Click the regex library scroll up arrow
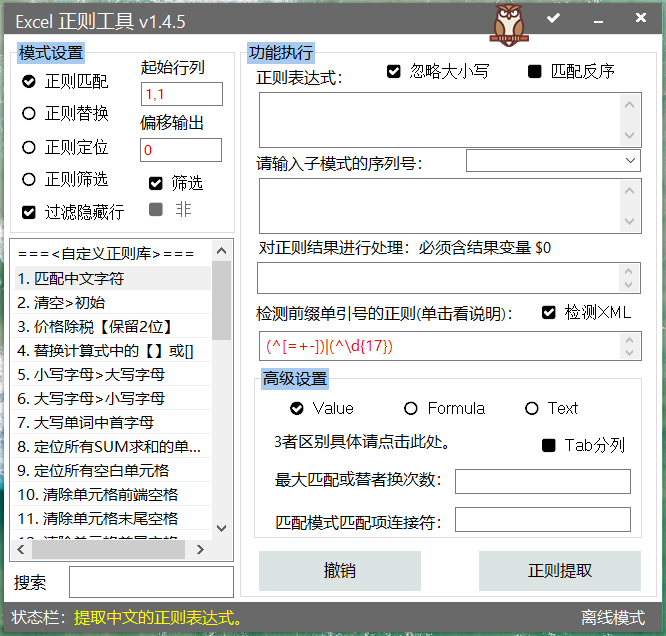 tap(221, 251)
